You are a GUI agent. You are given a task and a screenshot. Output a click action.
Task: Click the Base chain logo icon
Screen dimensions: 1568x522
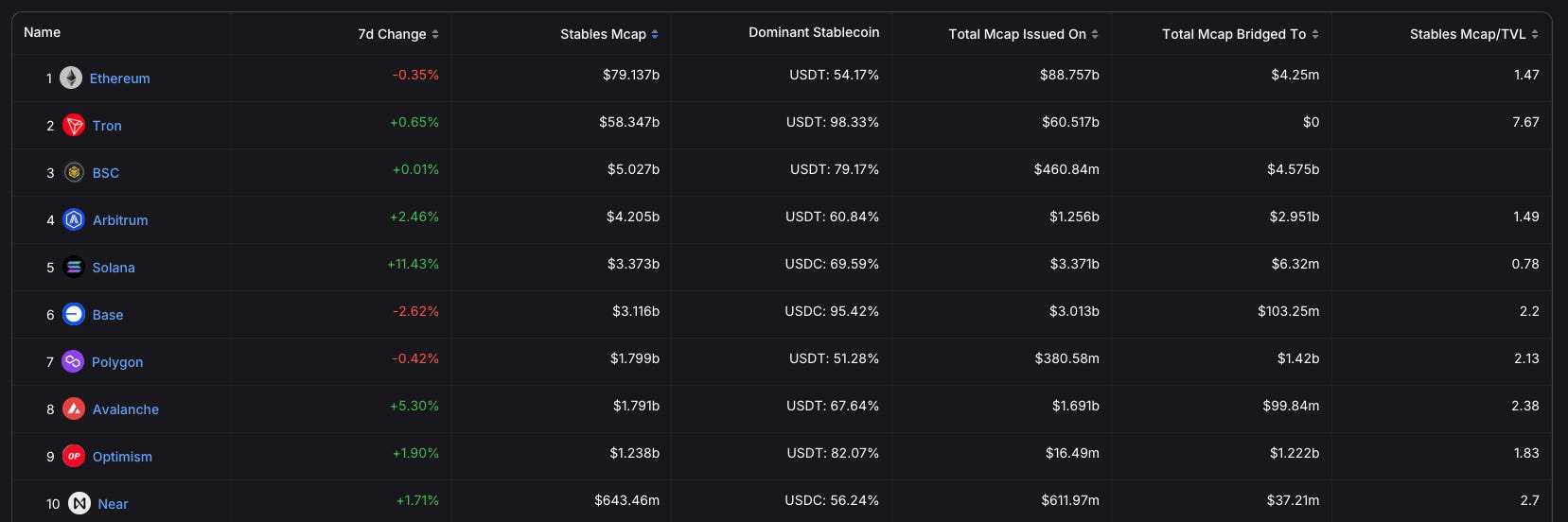coord(74,314)
